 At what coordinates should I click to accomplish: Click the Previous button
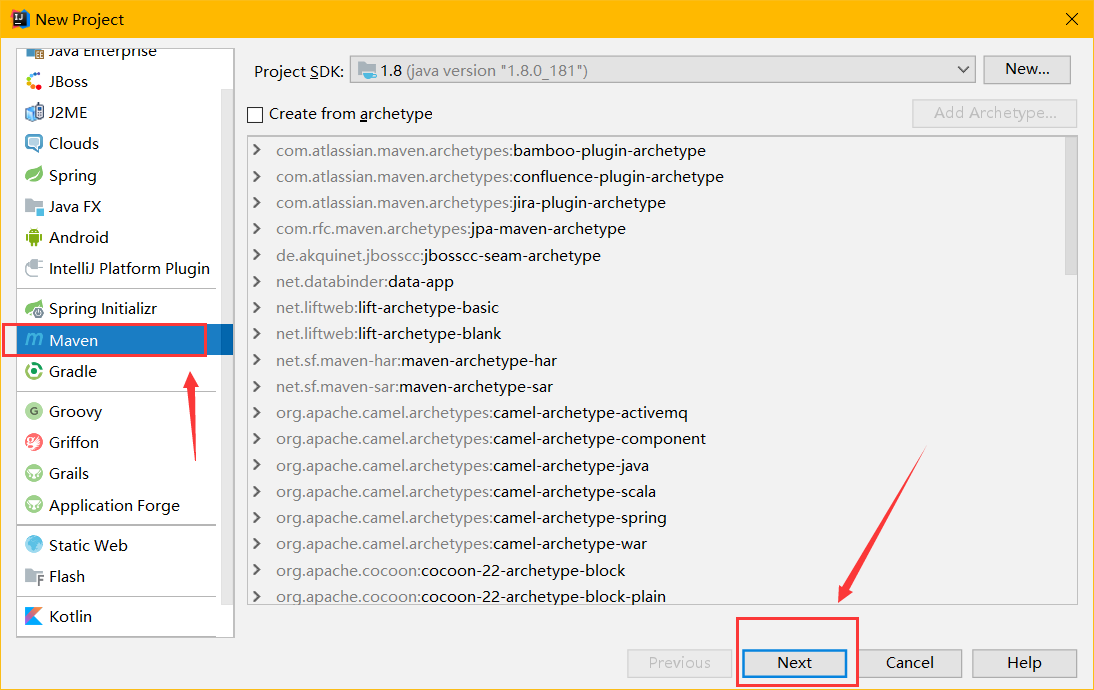[679, 663]
